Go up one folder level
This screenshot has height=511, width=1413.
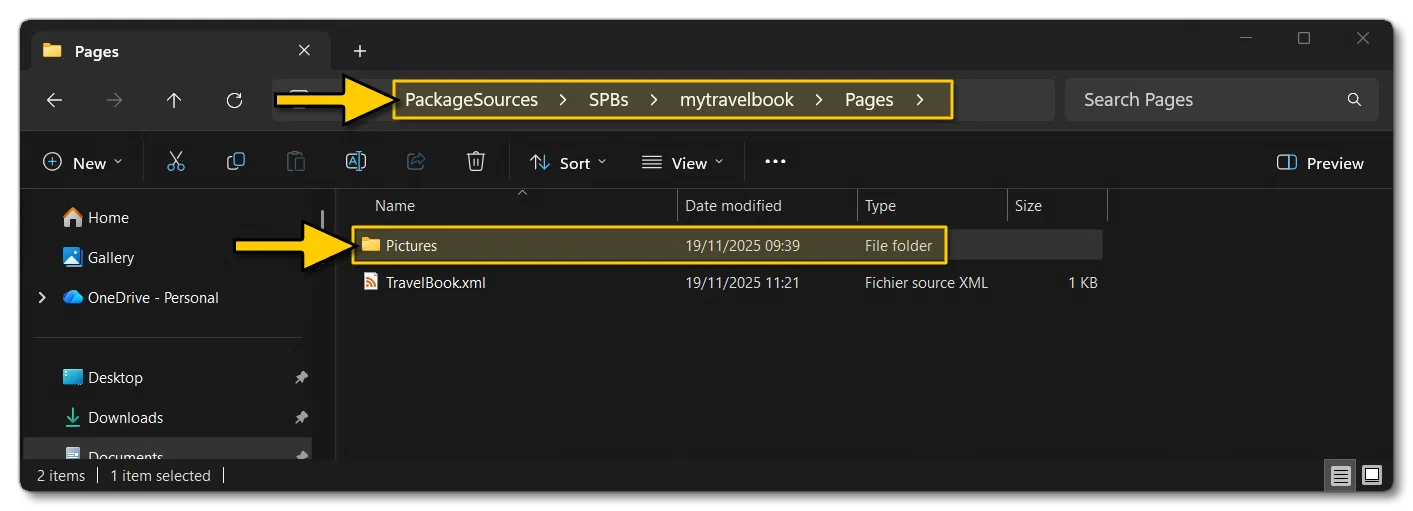174,100
